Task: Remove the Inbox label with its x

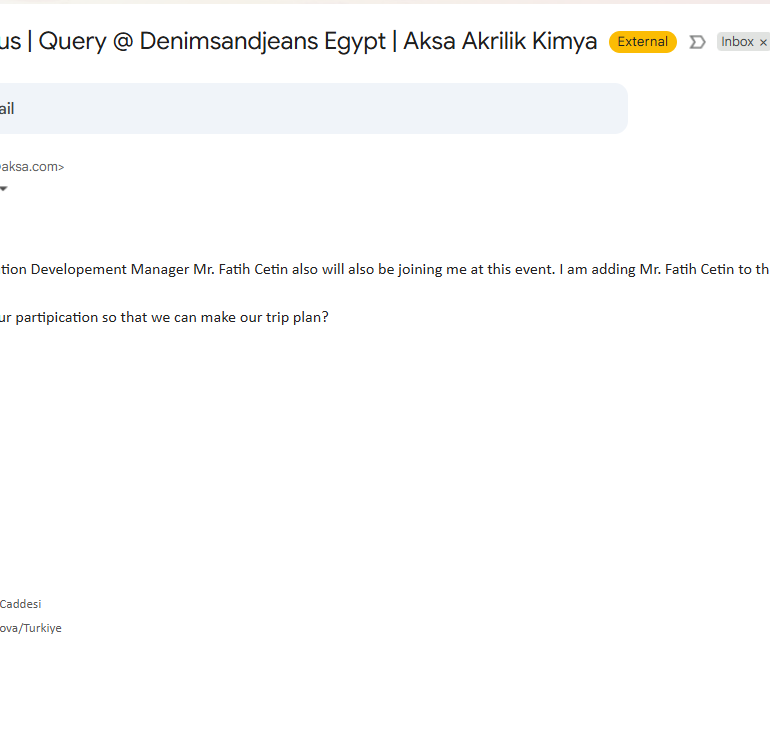Action: pyautogui.click(x=763, y=42)
